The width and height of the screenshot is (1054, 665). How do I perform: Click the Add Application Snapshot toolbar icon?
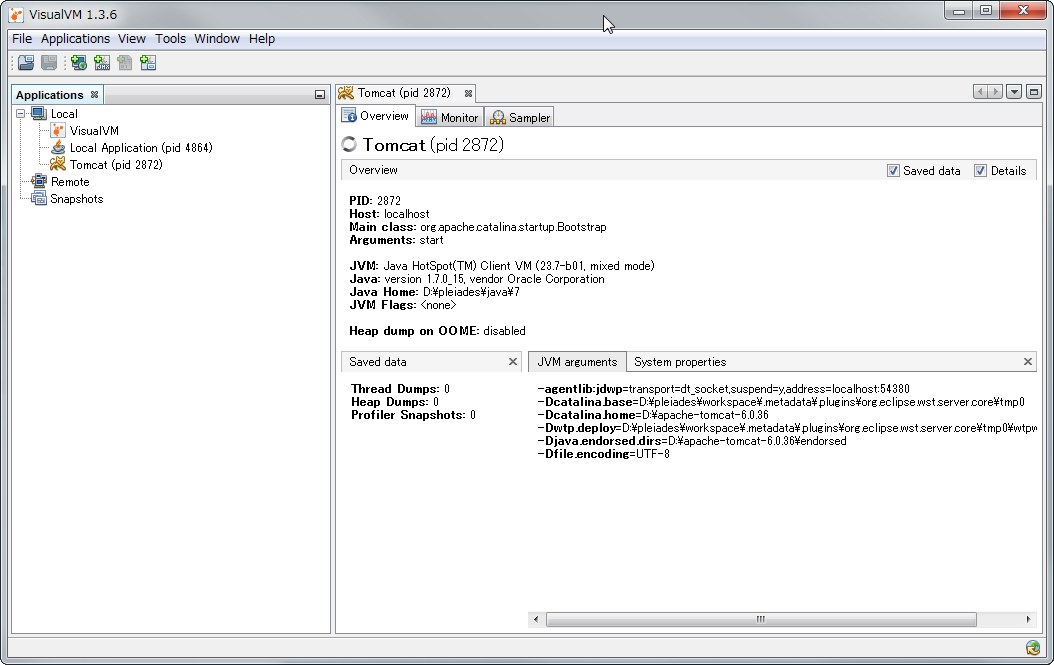(148, 63)
